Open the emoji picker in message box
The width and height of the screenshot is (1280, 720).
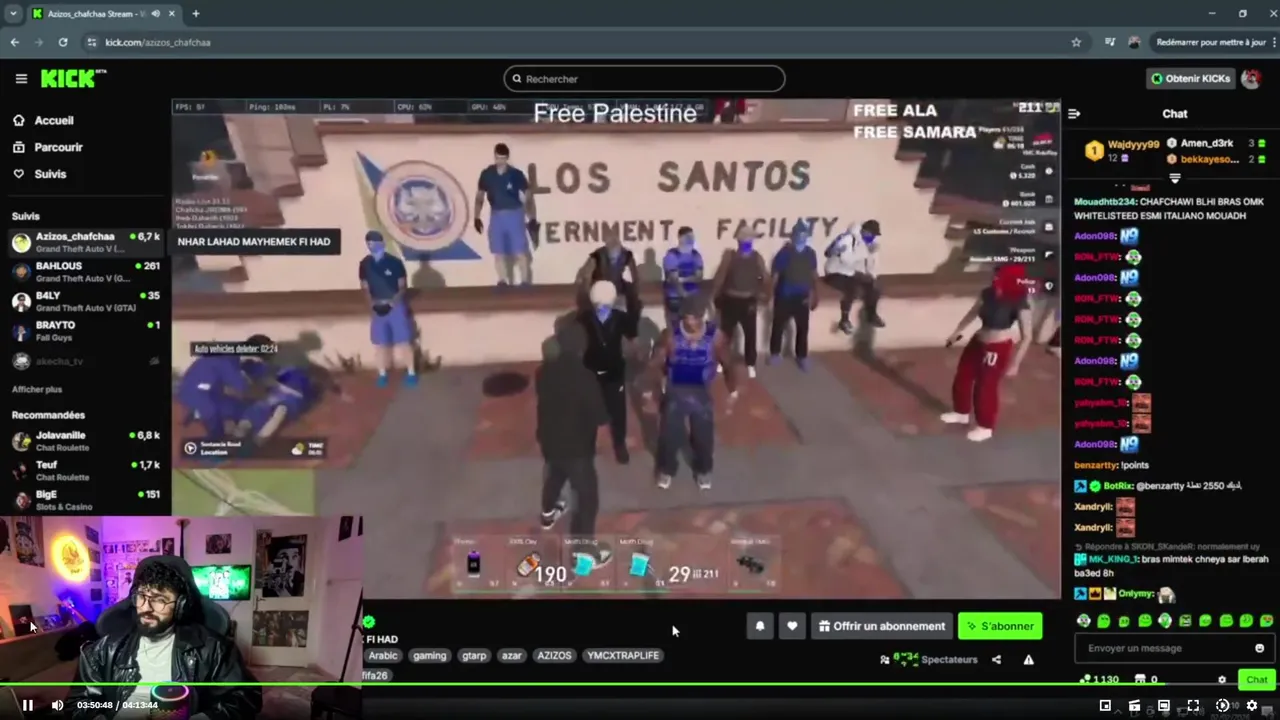1259,648
